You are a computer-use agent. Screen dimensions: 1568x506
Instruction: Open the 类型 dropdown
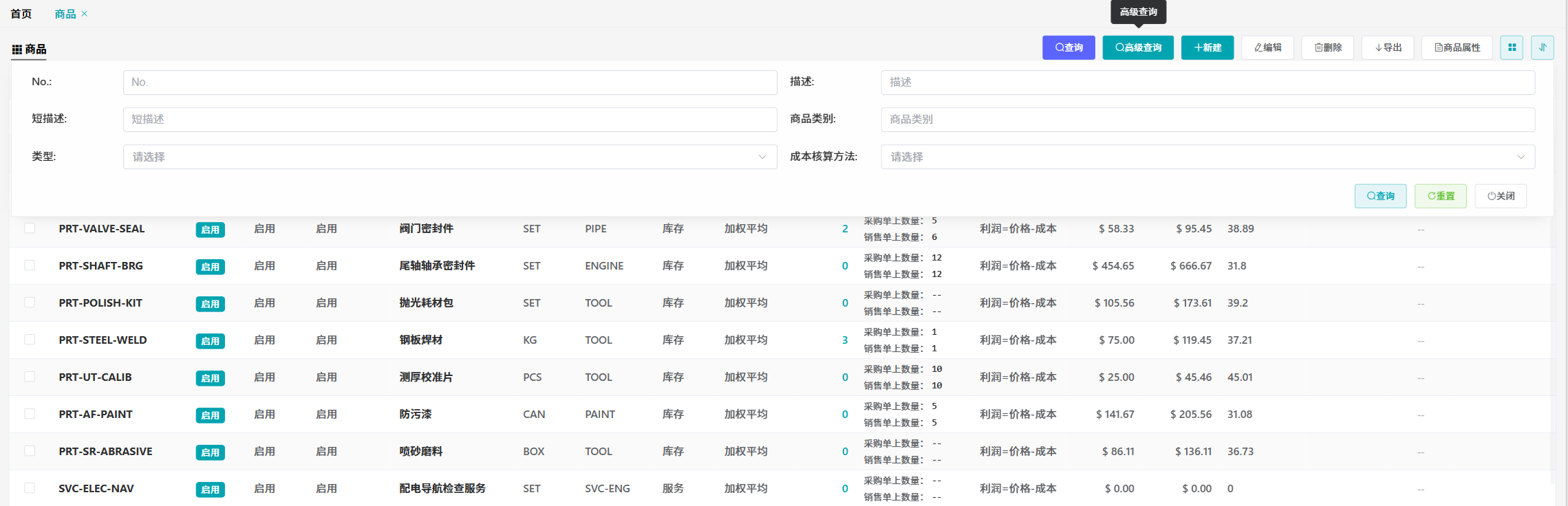click(x=449, y=157)
